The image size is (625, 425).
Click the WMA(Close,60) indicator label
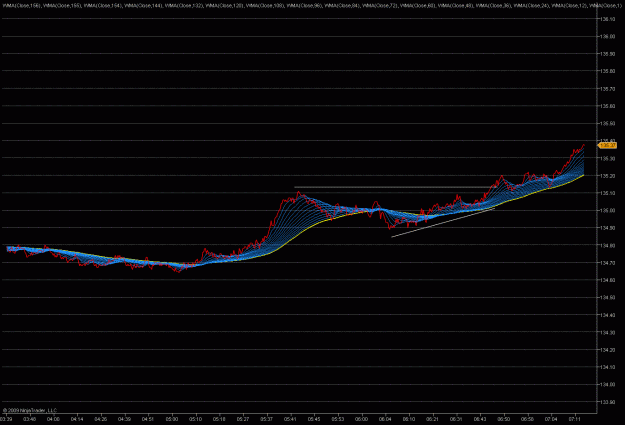tap(417, 6)
